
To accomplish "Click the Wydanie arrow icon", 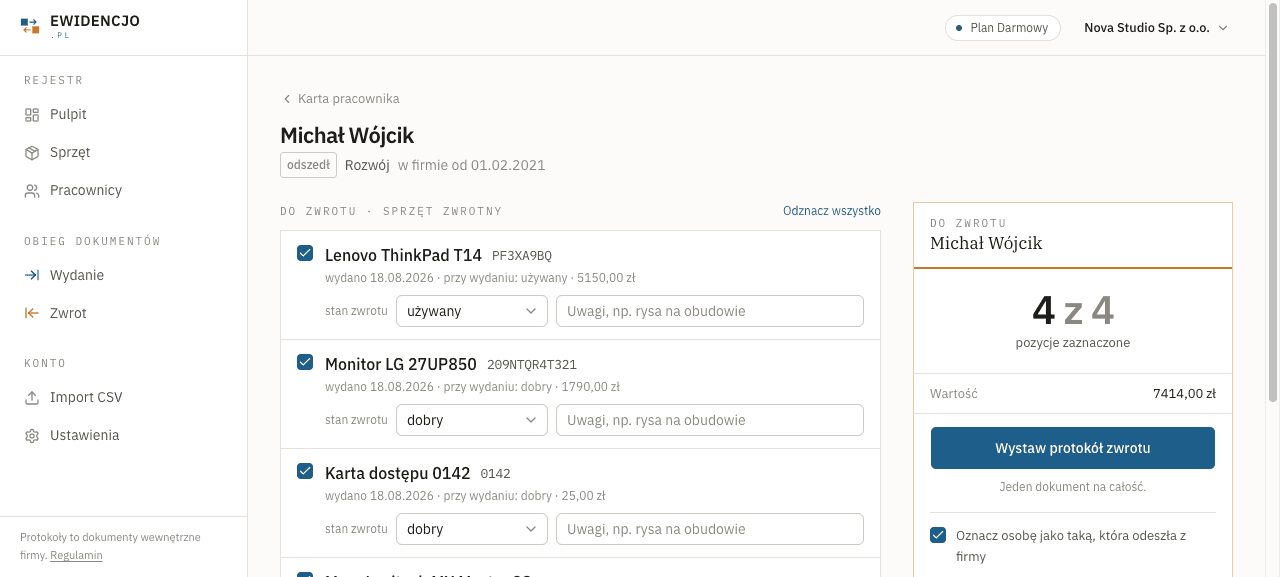I will (32, 276).
